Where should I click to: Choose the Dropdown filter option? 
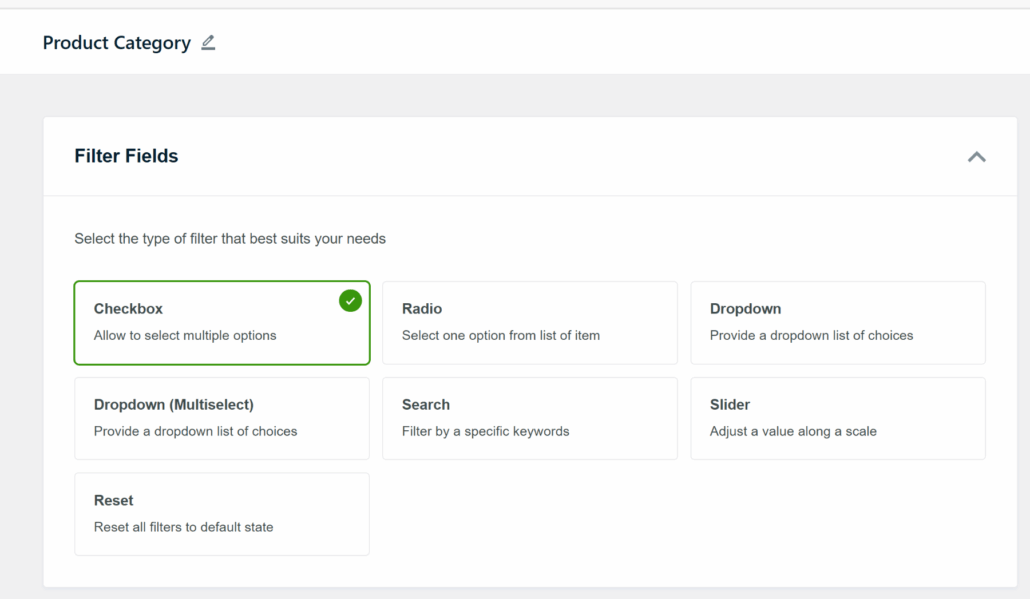pos(838,322)
